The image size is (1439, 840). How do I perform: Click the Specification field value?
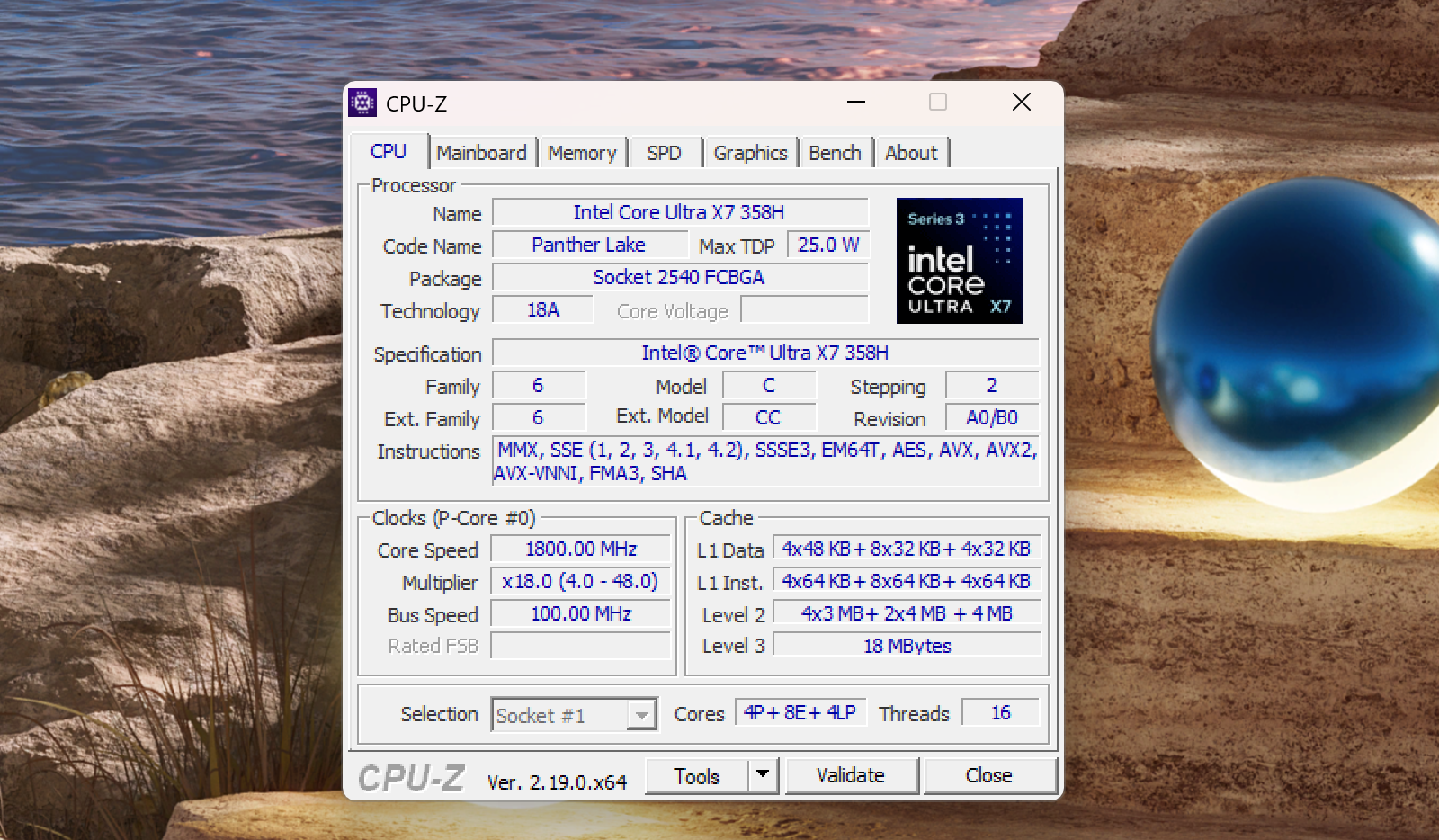[x=765, y=353]
